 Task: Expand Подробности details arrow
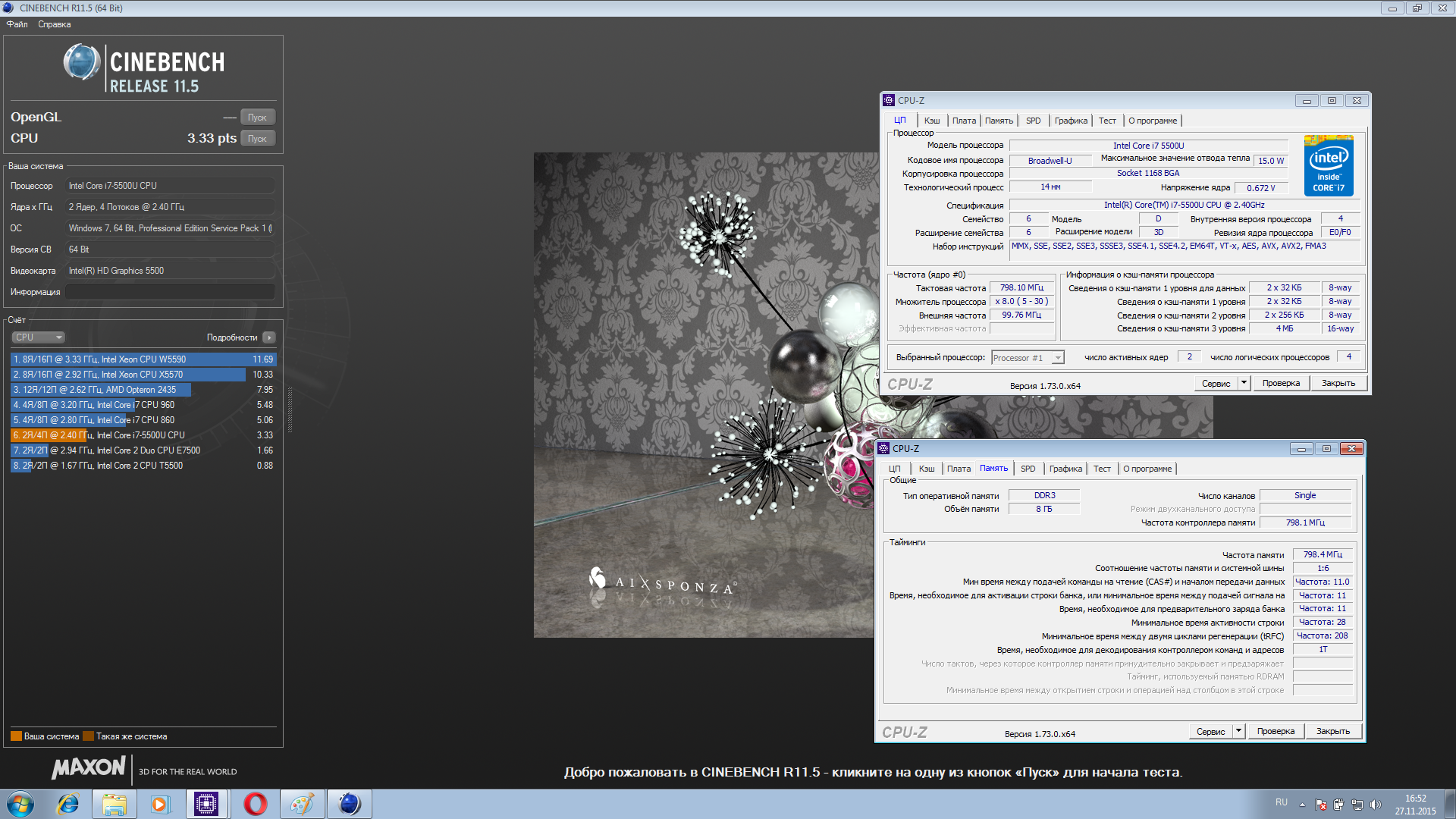click(269, 337)
